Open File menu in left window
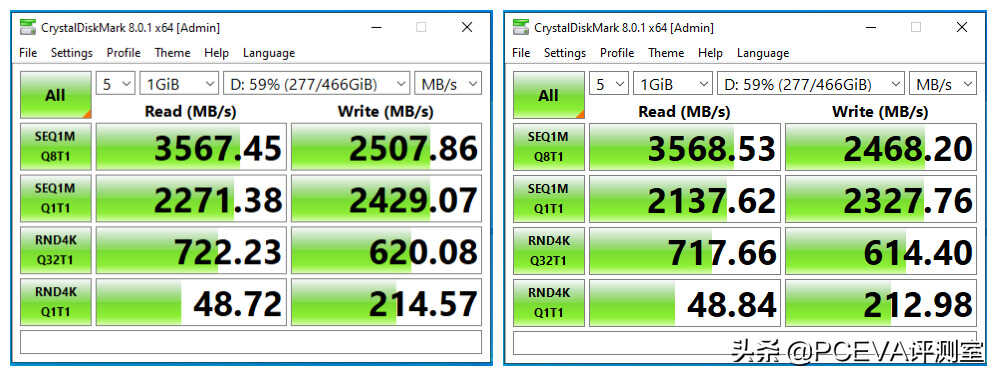Viewport: 997px width, 376px height. click(x=28, y=53)
